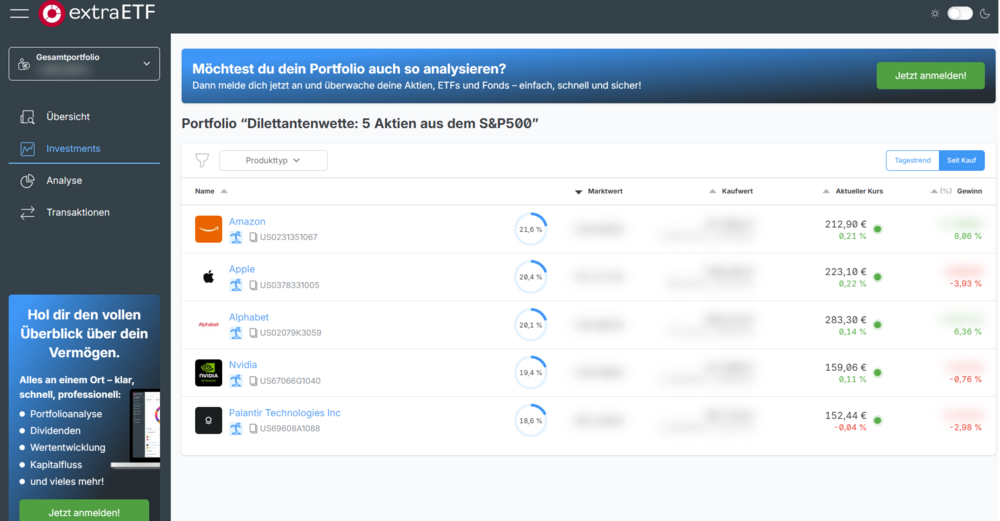Image resolution: width=1000 pixels, height=521 pixels.
Task: Go to Übersicht in the sidebar
Action: pos(67,117)
